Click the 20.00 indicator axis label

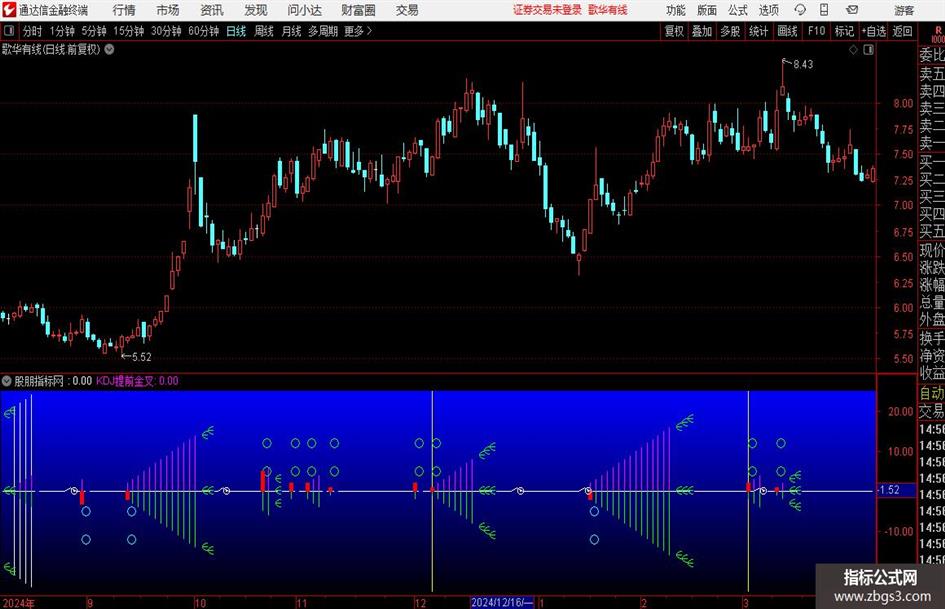(900, 412)
